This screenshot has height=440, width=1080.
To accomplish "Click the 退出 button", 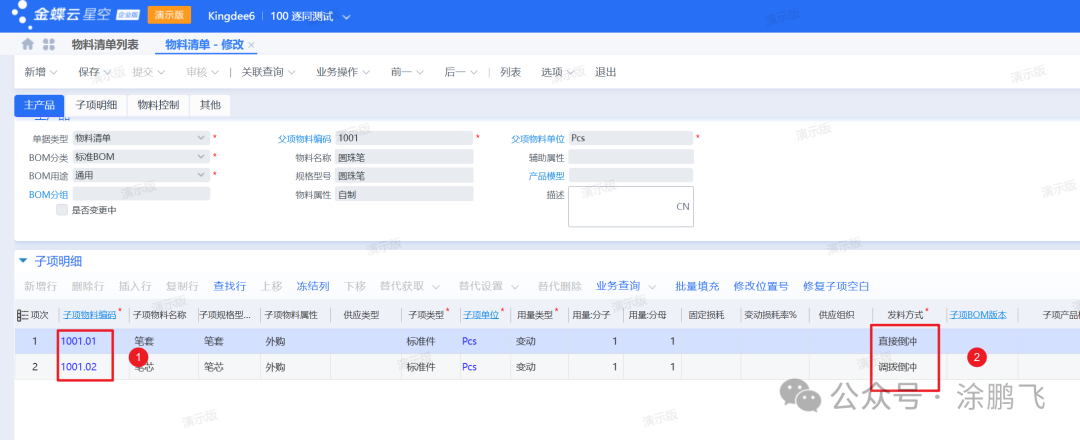I will click(605, 72).
